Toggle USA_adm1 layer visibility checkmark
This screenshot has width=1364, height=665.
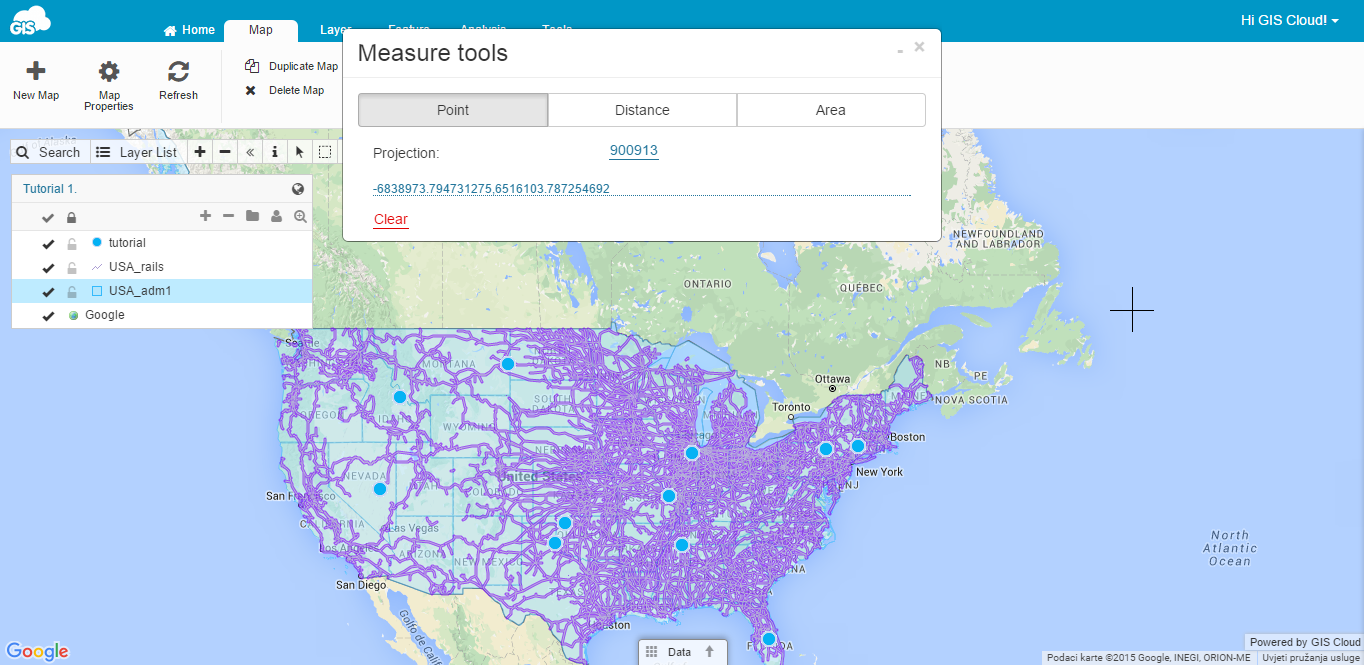coord(48,292)
